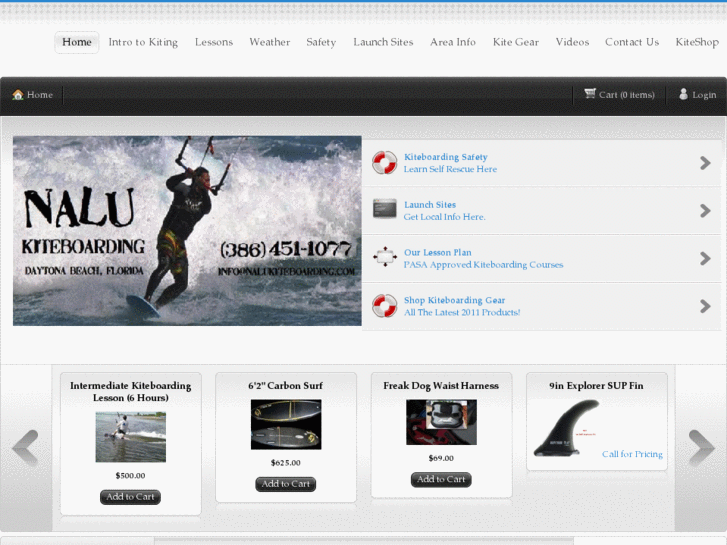Go to the Contact Us menu item
This screenshot has width=727, height=545.
[632, 42]
